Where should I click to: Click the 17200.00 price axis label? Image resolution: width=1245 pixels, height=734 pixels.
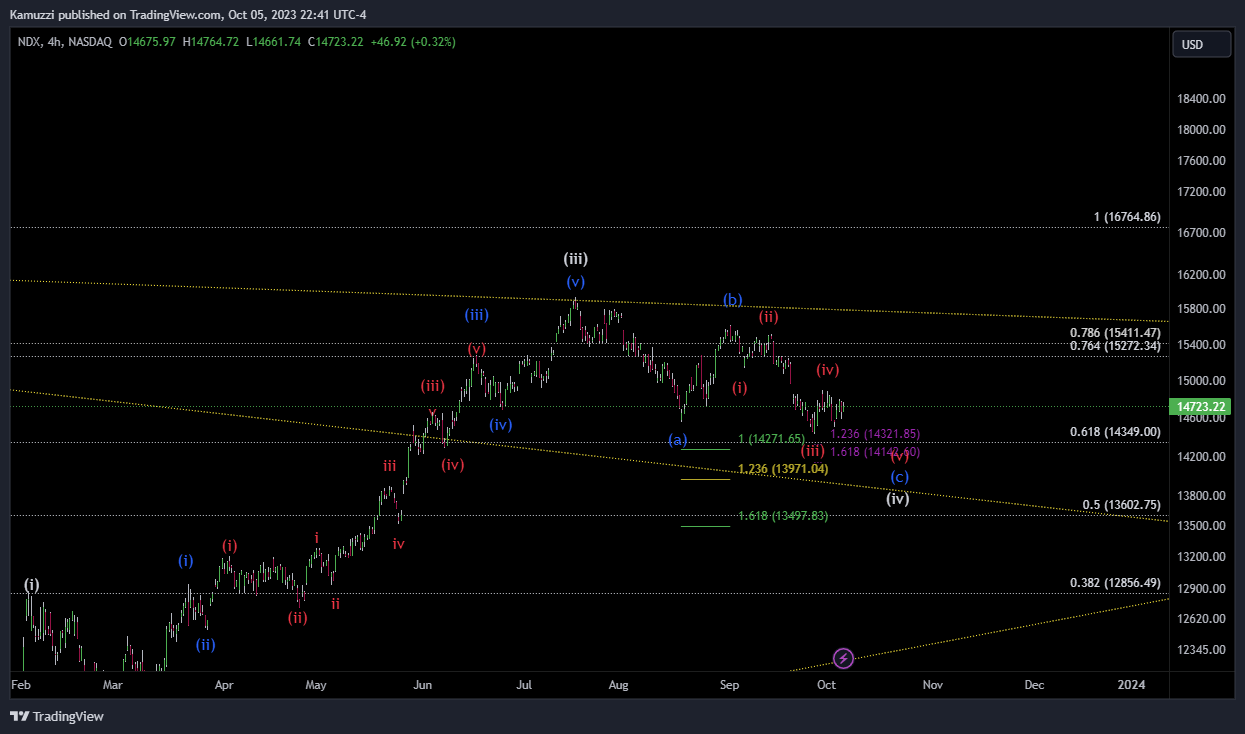pos(1203,192)
